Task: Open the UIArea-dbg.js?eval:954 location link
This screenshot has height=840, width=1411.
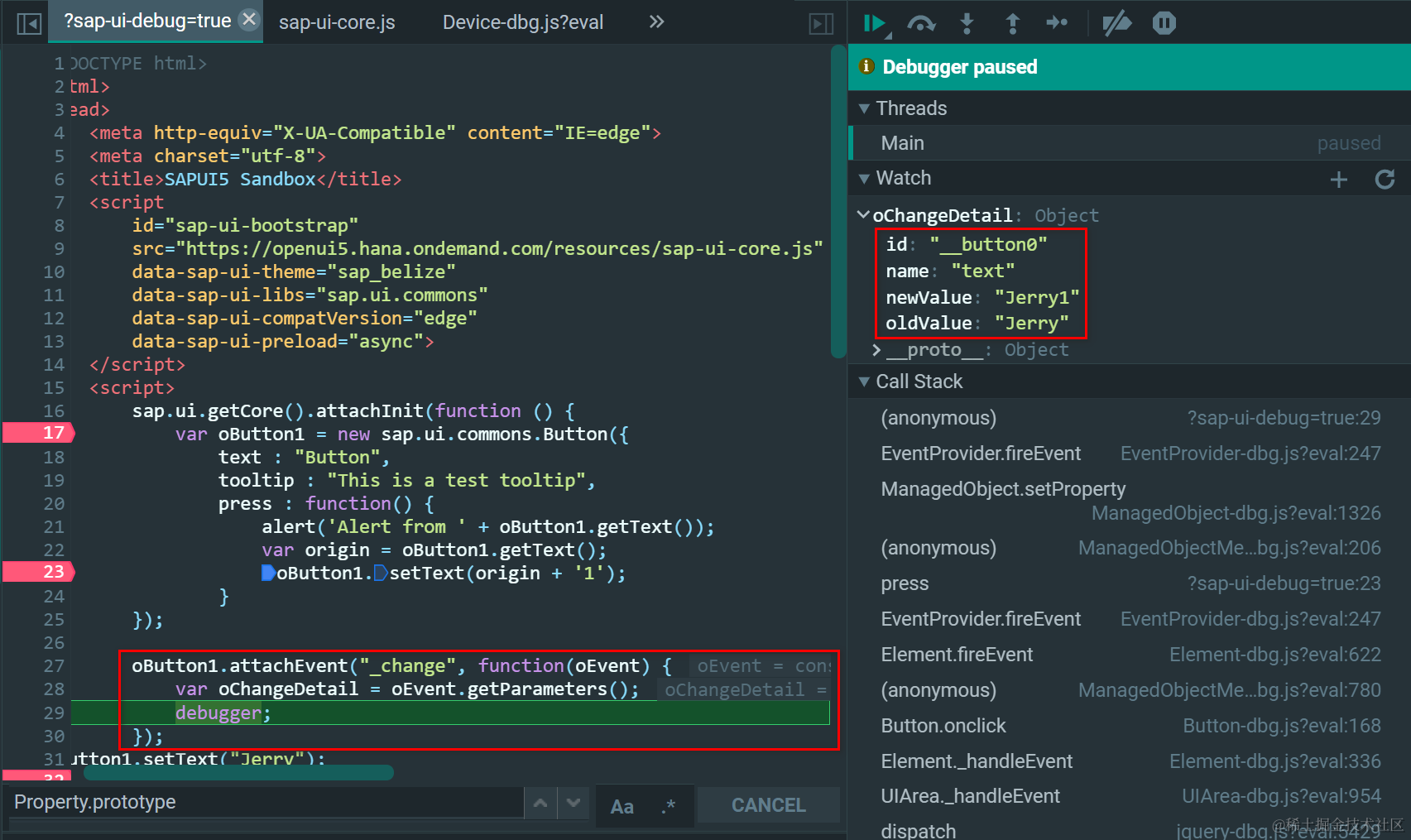Action: 1281,796
